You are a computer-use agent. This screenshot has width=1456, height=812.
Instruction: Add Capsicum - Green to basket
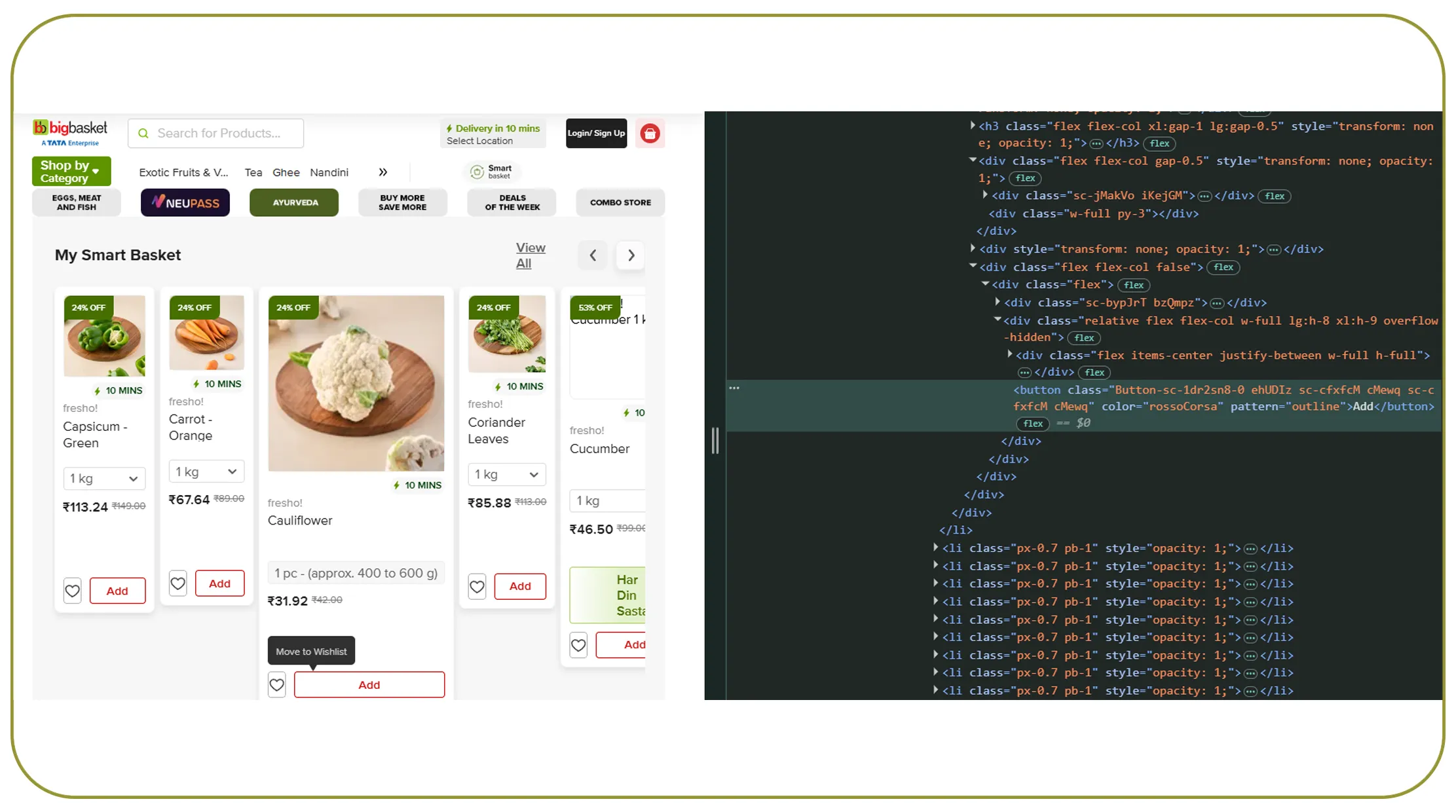(117, 591)
